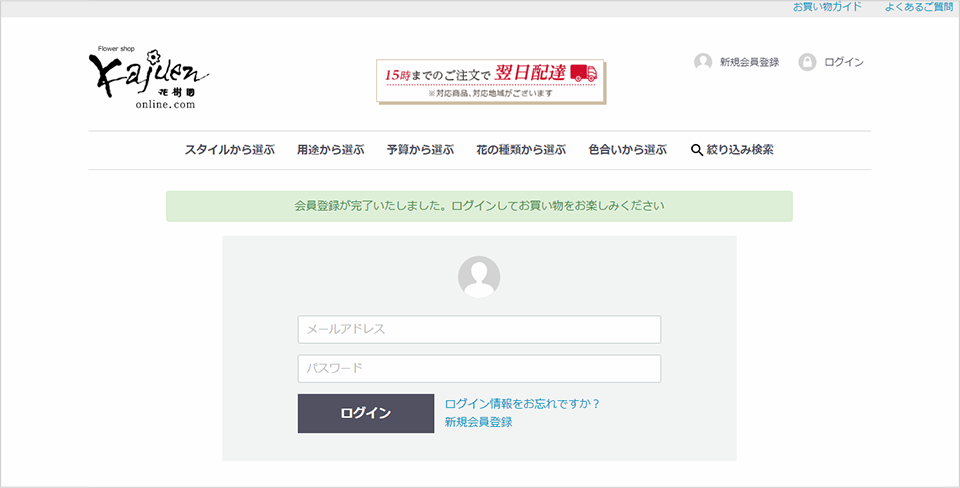Select the 色合いから選ぶ navigation item
This screenshot has width=960, height=488.
(x=627, y=150)
